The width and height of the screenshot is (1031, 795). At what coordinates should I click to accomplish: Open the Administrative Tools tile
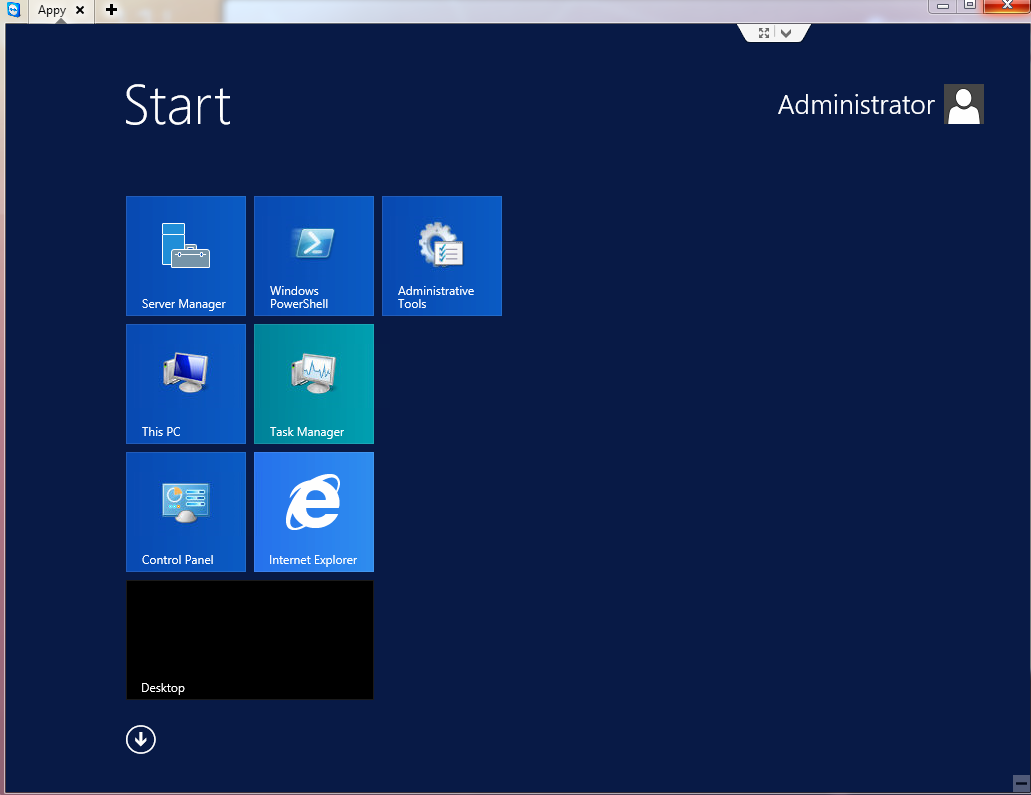[x=442, y=256]
